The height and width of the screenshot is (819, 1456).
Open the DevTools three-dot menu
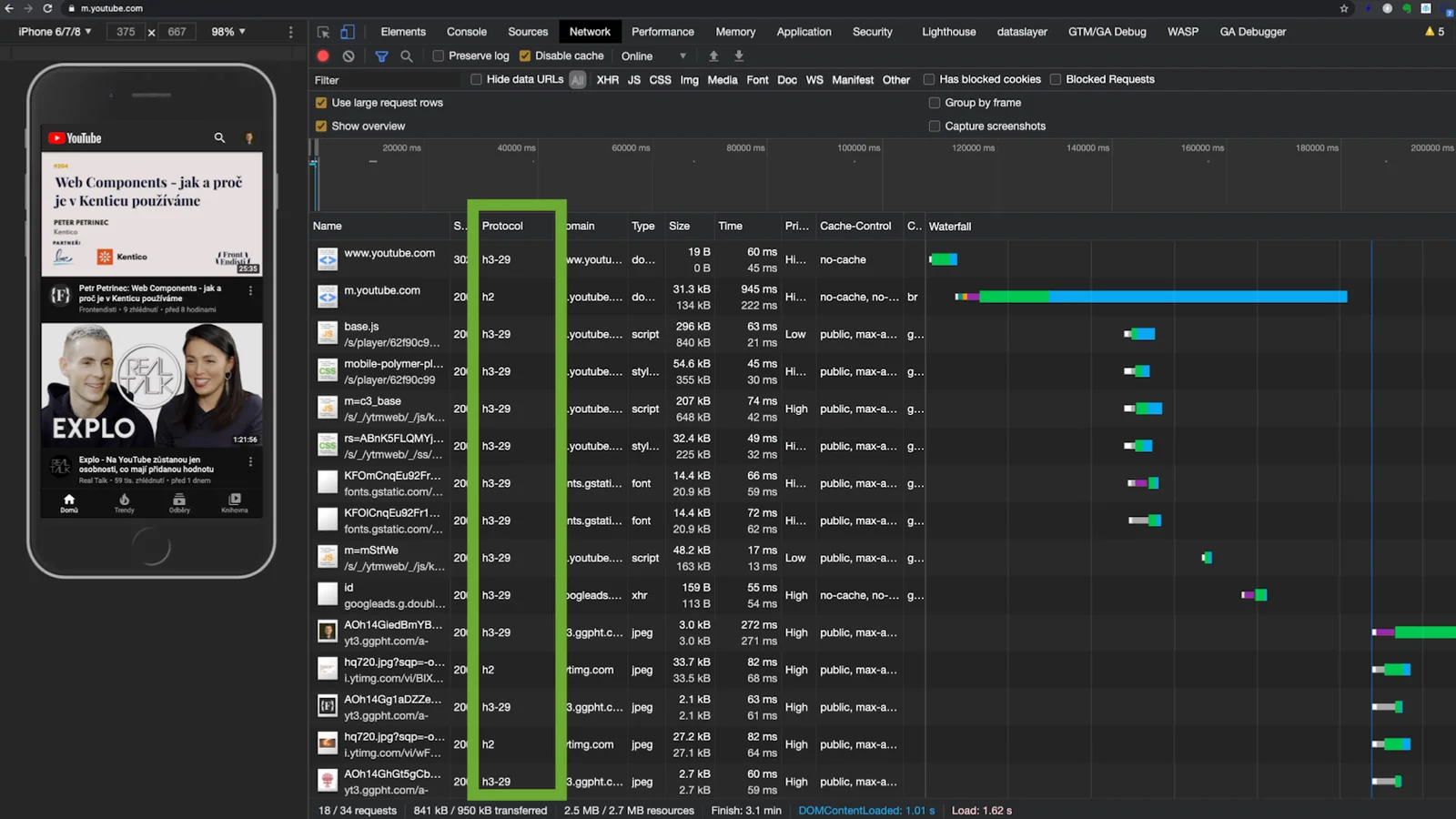pyautogui.click(x=289, y=32)
